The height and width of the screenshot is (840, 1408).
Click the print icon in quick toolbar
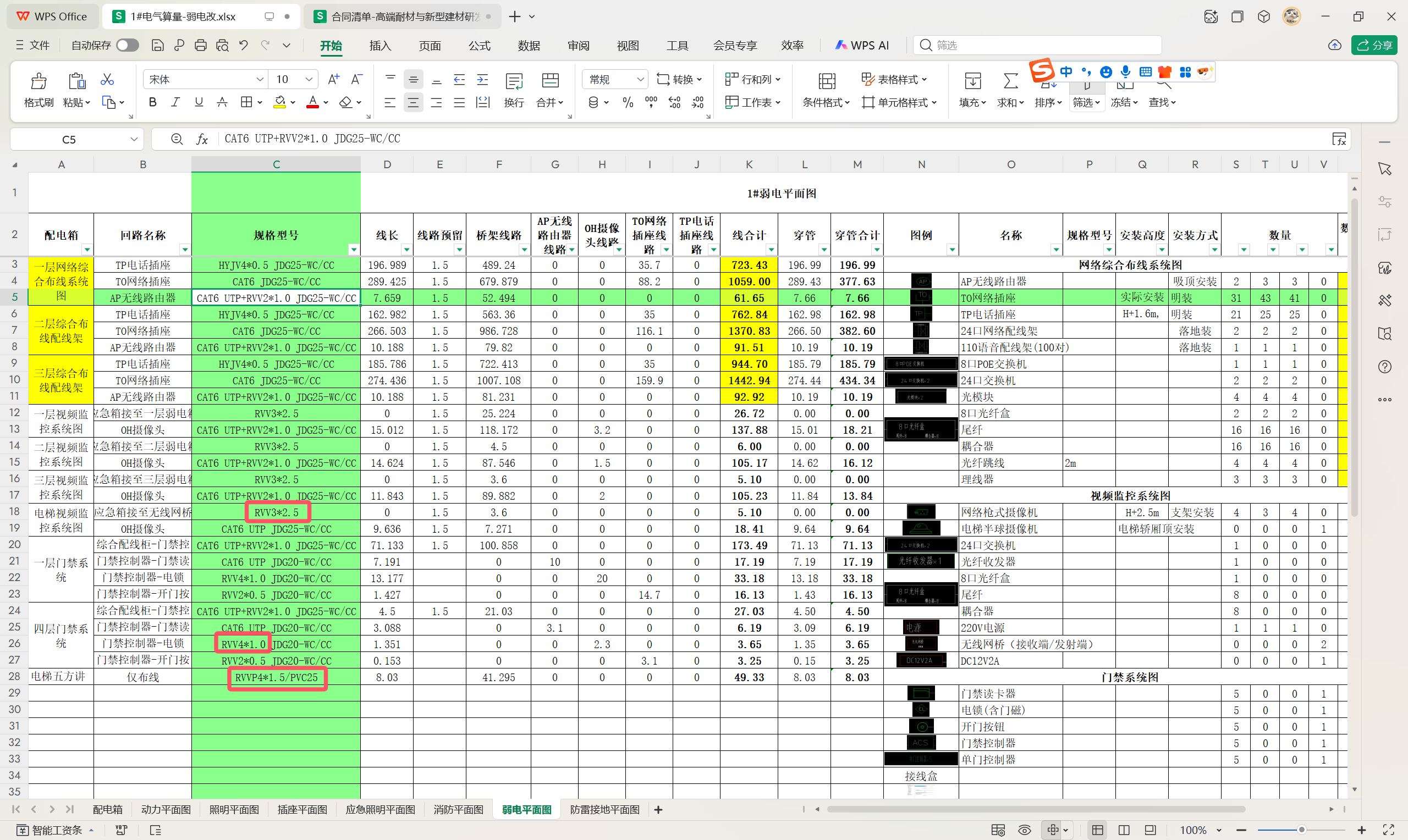(x=200, y=45)
